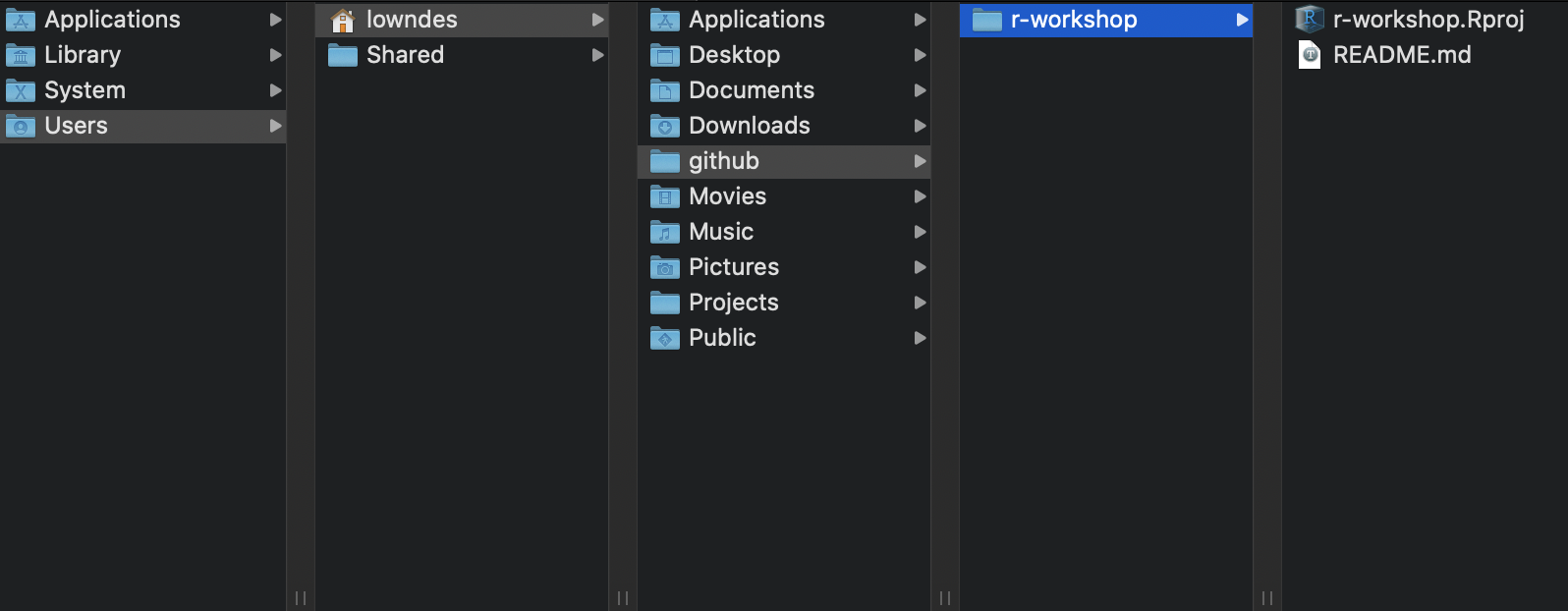The height and width of the screenshot is (611, 1568).
Task: Open the Applications folder in the home column
Action: pyautogui.click(x=784, y=20)
